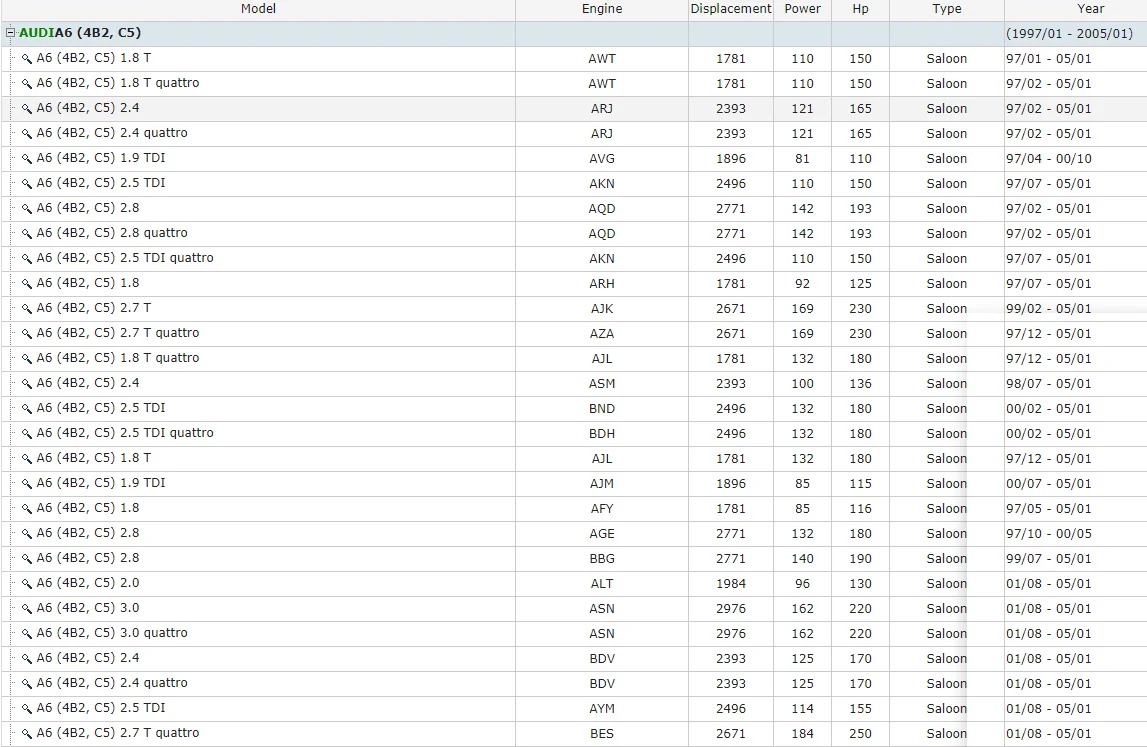Click magnifier icon for 2.4 quattro ARJ row
The width and height of the screenshot is (1147, 747).
26,133
